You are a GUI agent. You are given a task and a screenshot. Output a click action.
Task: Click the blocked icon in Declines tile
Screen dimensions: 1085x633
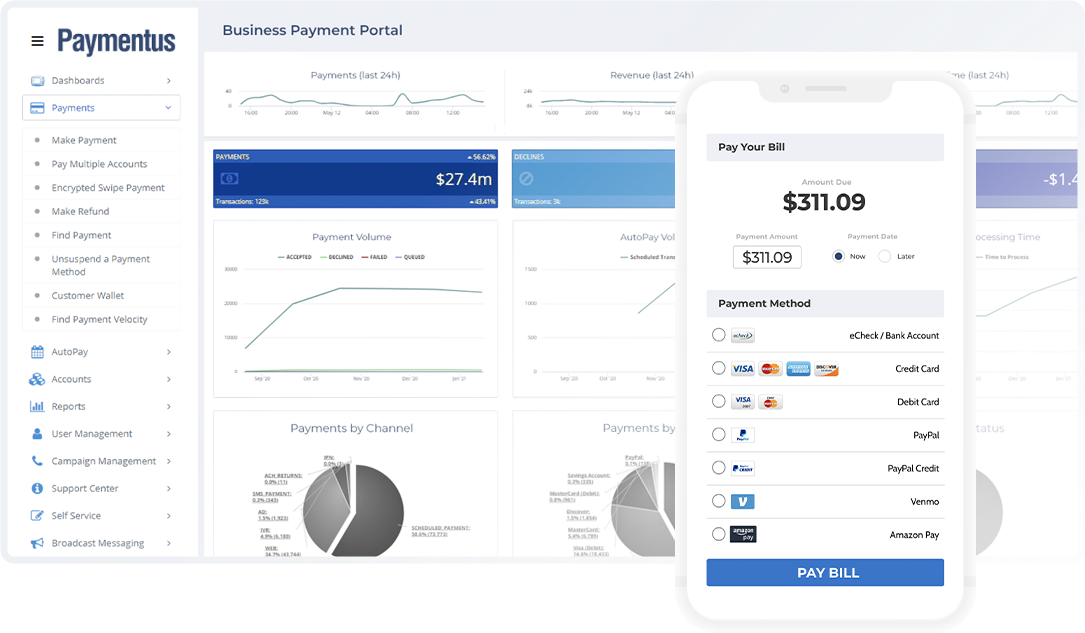tap(526, 179)
